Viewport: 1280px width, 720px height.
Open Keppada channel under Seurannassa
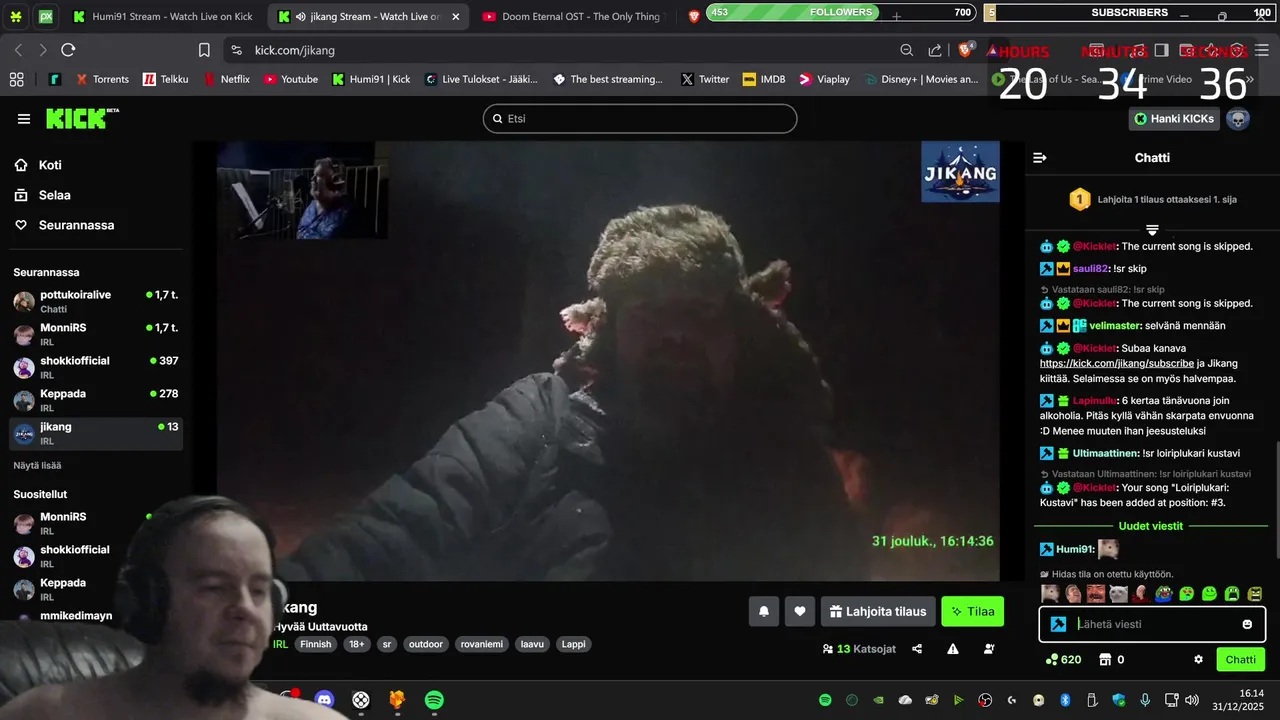click(x=96, y=400)
